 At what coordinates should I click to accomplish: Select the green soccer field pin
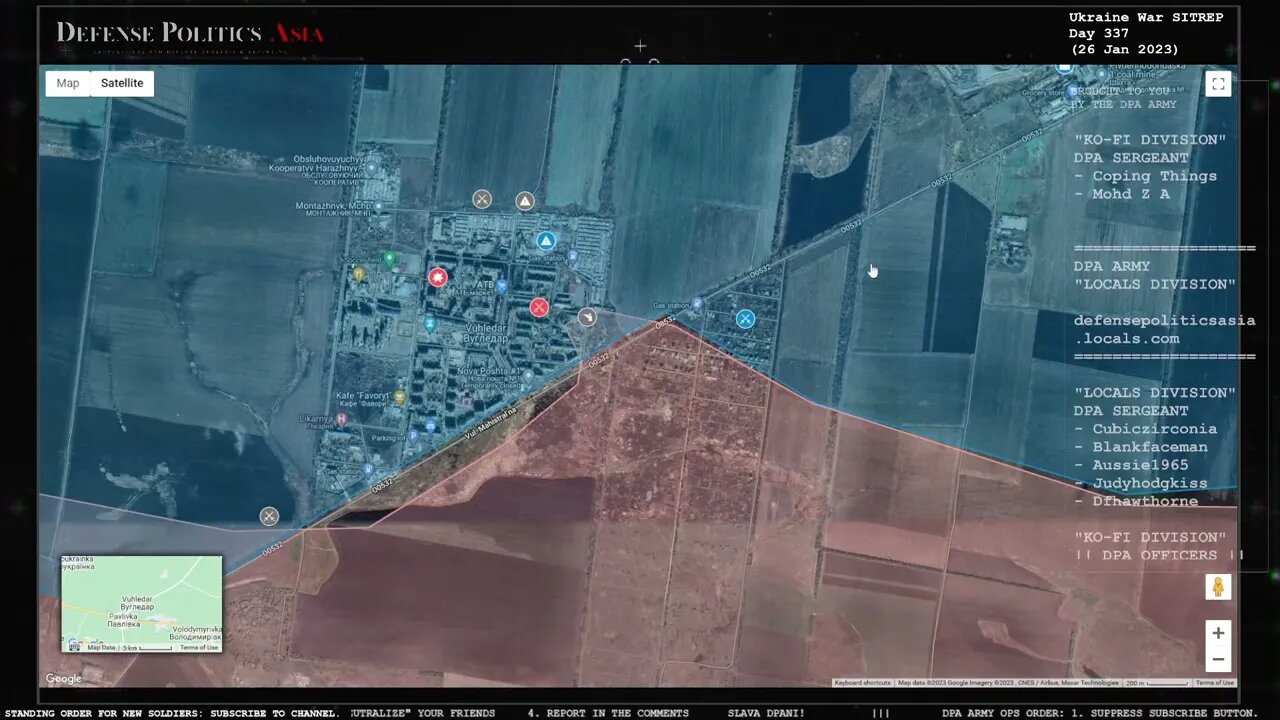point(390,259)
